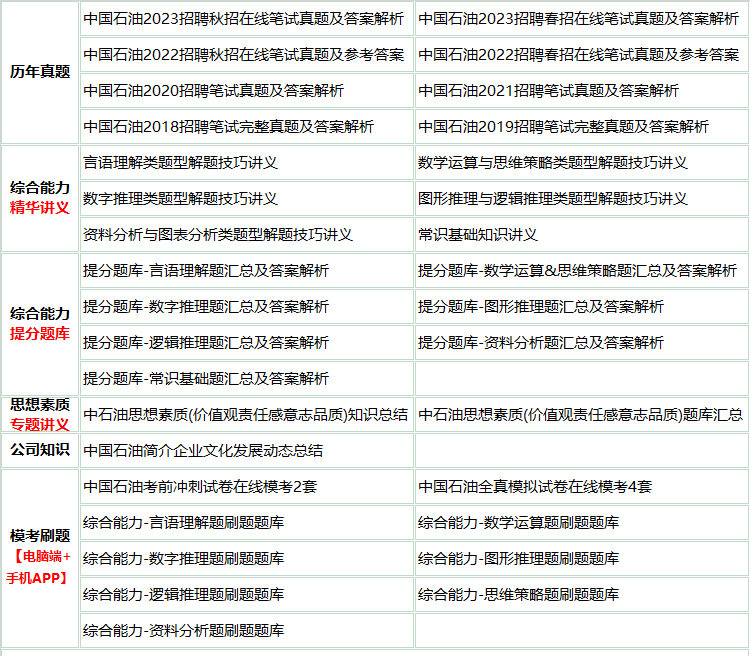Select 言语理解类题型解题技巧讲义
Screen dimensions: 750x656
[x=180, y=163]
